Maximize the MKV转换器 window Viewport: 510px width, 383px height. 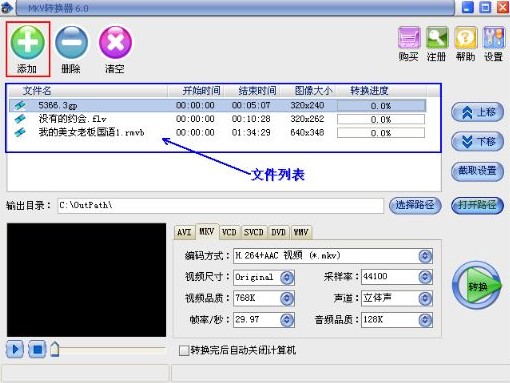[485, 7]
